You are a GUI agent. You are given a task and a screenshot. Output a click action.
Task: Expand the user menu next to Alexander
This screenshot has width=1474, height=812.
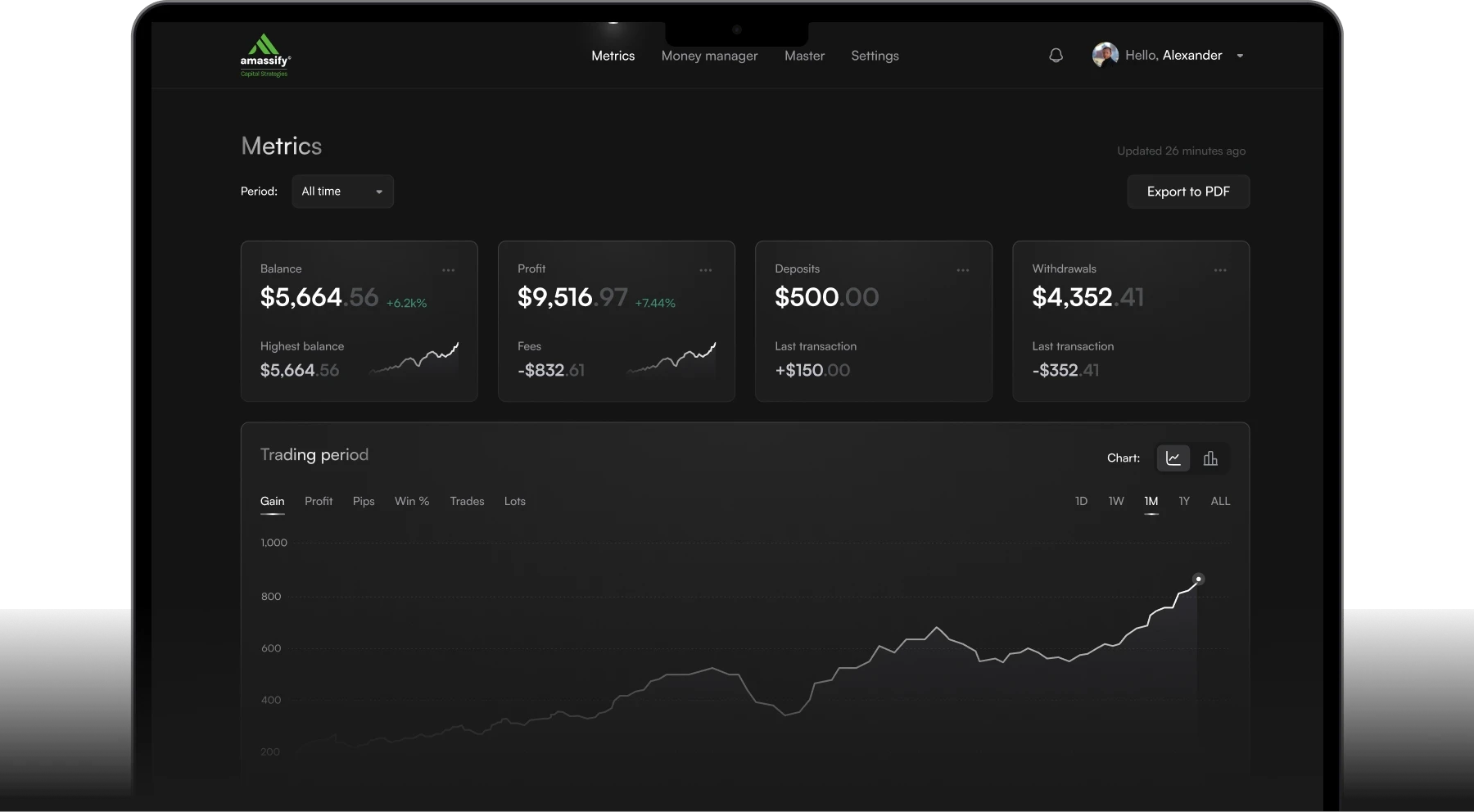pyautogui.click(x=1240, y=56)
